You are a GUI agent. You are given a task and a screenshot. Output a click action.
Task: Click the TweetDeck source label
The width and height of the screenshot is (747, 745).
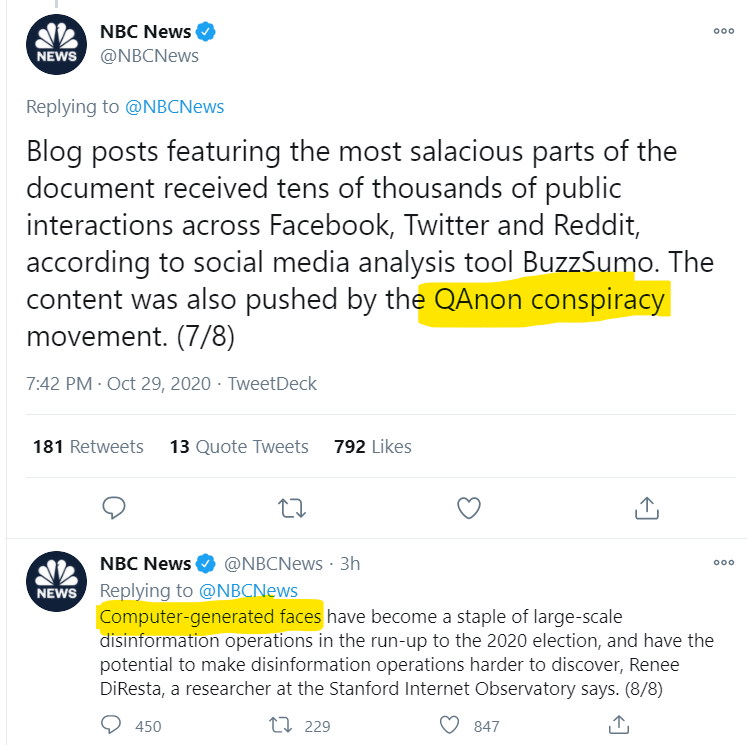[x=273, y=383]
